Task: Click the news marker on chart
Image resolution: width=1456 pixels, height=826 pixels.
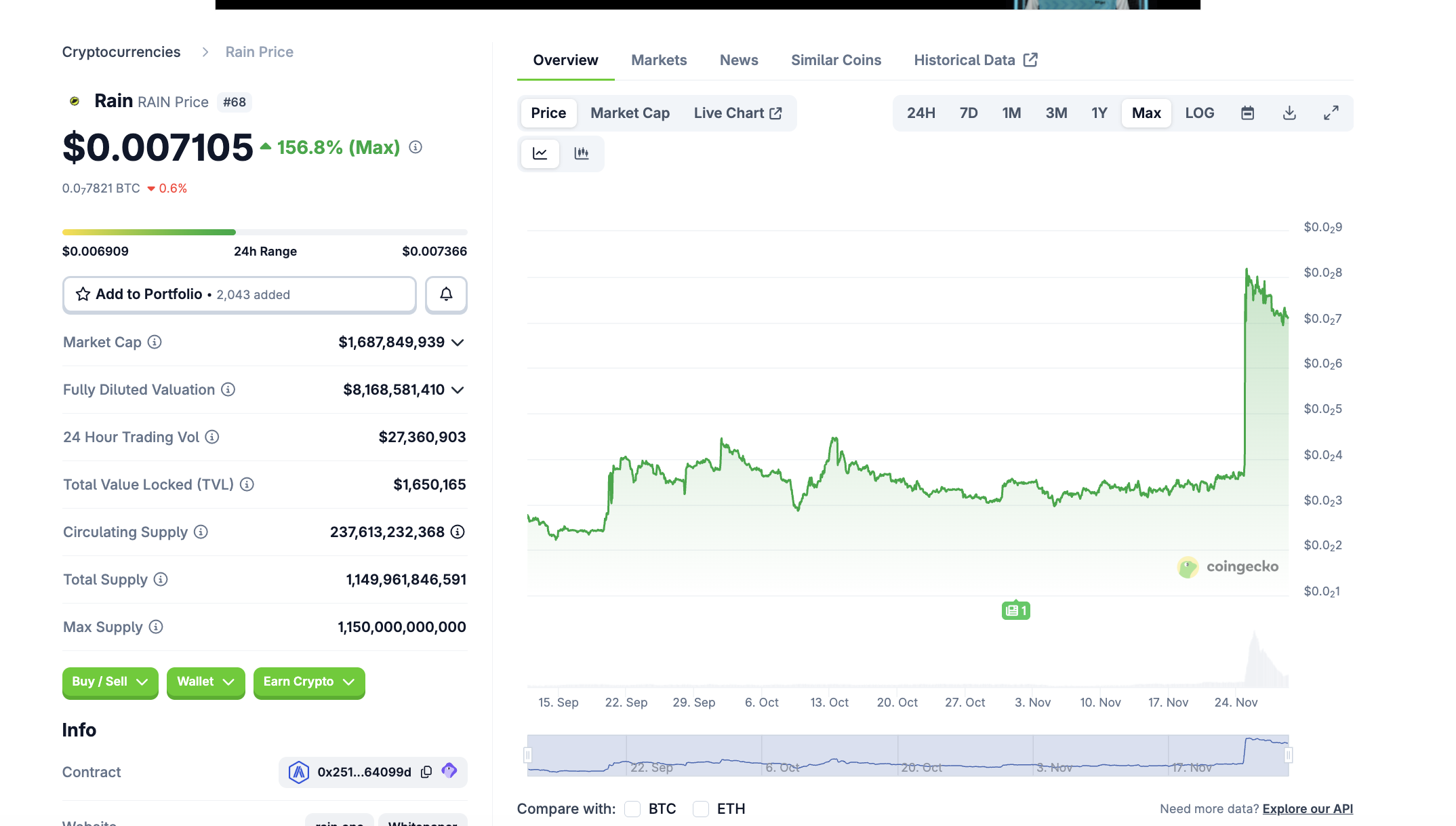Action: [x=1015, y=610]
